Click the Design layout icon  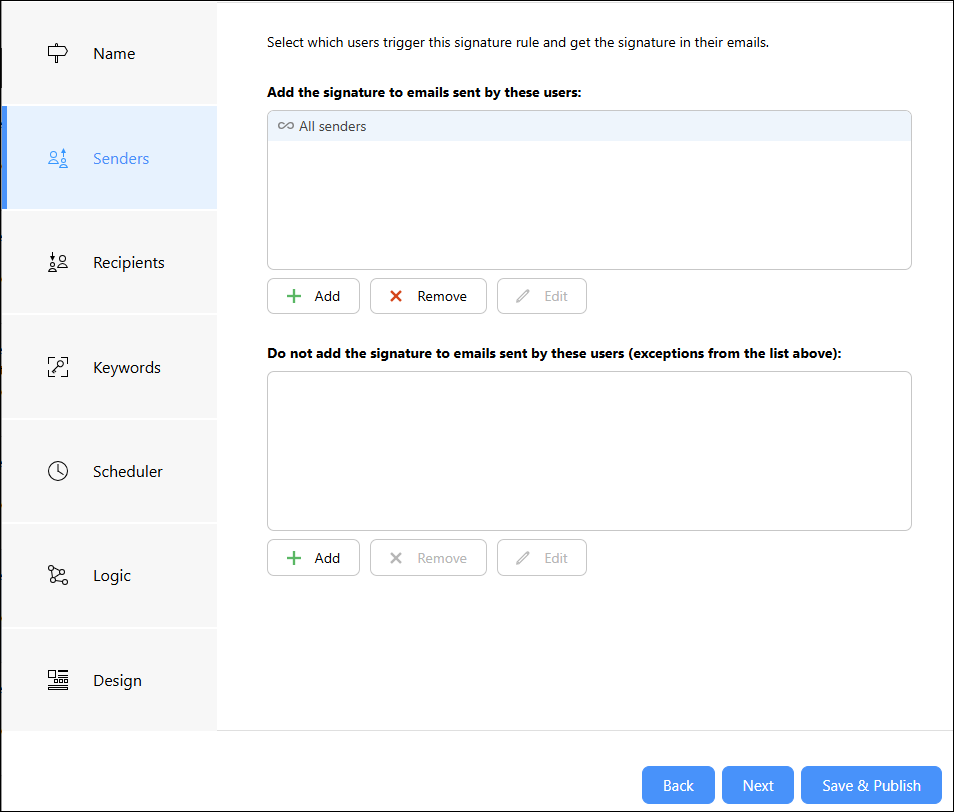(x=58, y=679)
